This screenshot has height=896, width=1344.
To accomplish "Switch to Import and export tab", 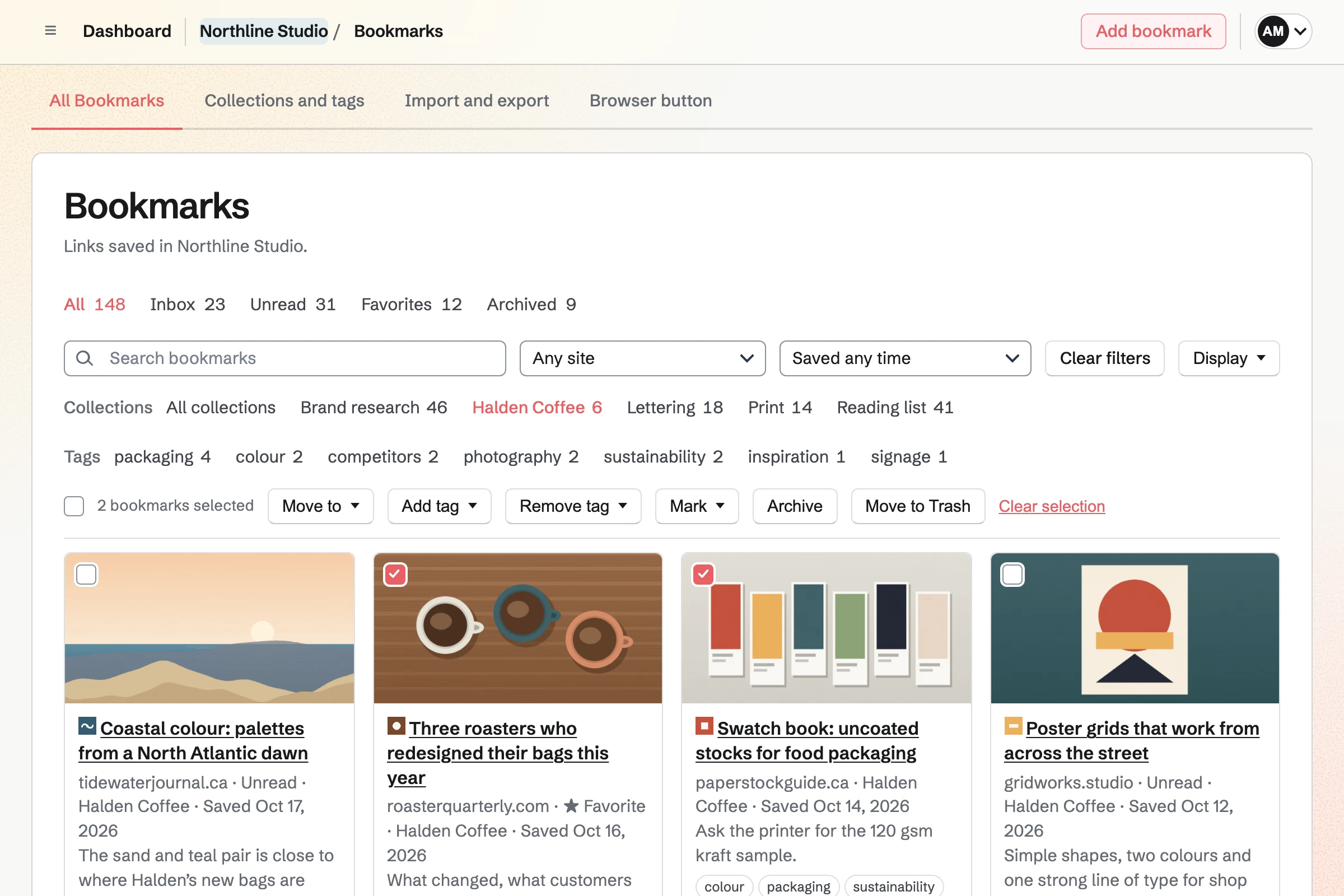I will pos(477,101).
